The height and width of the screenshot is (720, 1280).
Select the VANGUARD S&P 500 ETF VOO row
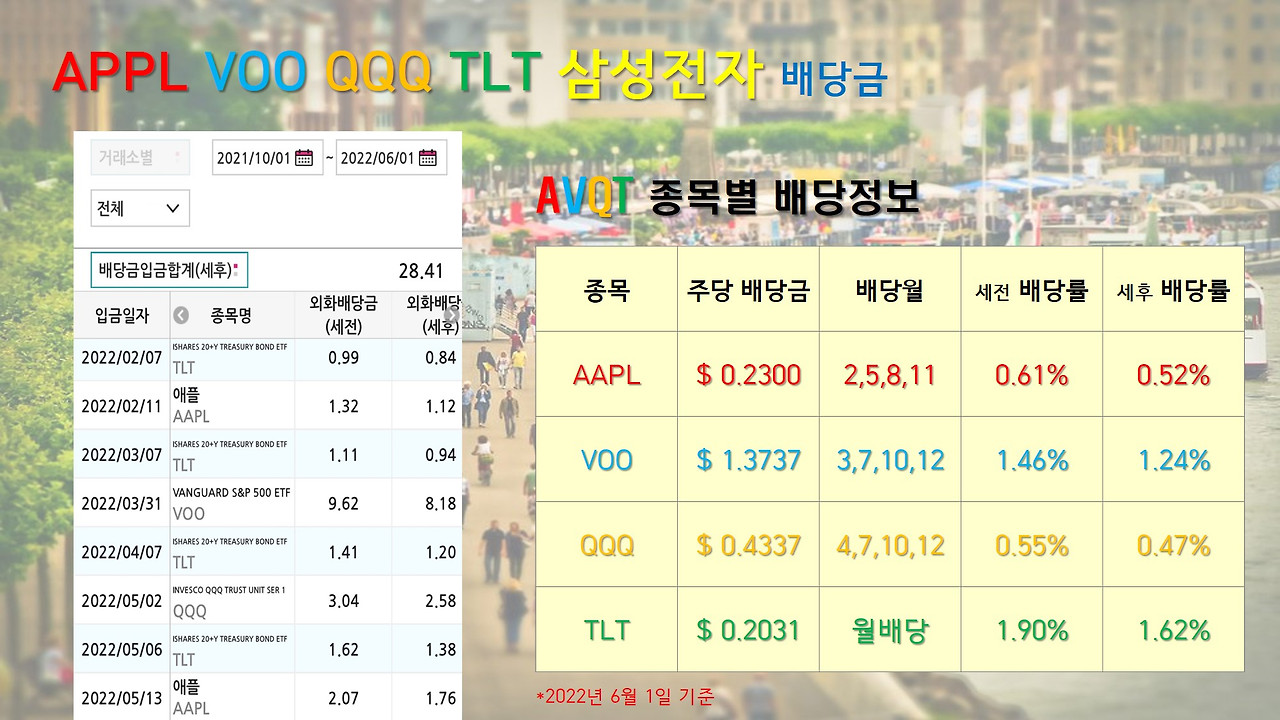point(268,503)
